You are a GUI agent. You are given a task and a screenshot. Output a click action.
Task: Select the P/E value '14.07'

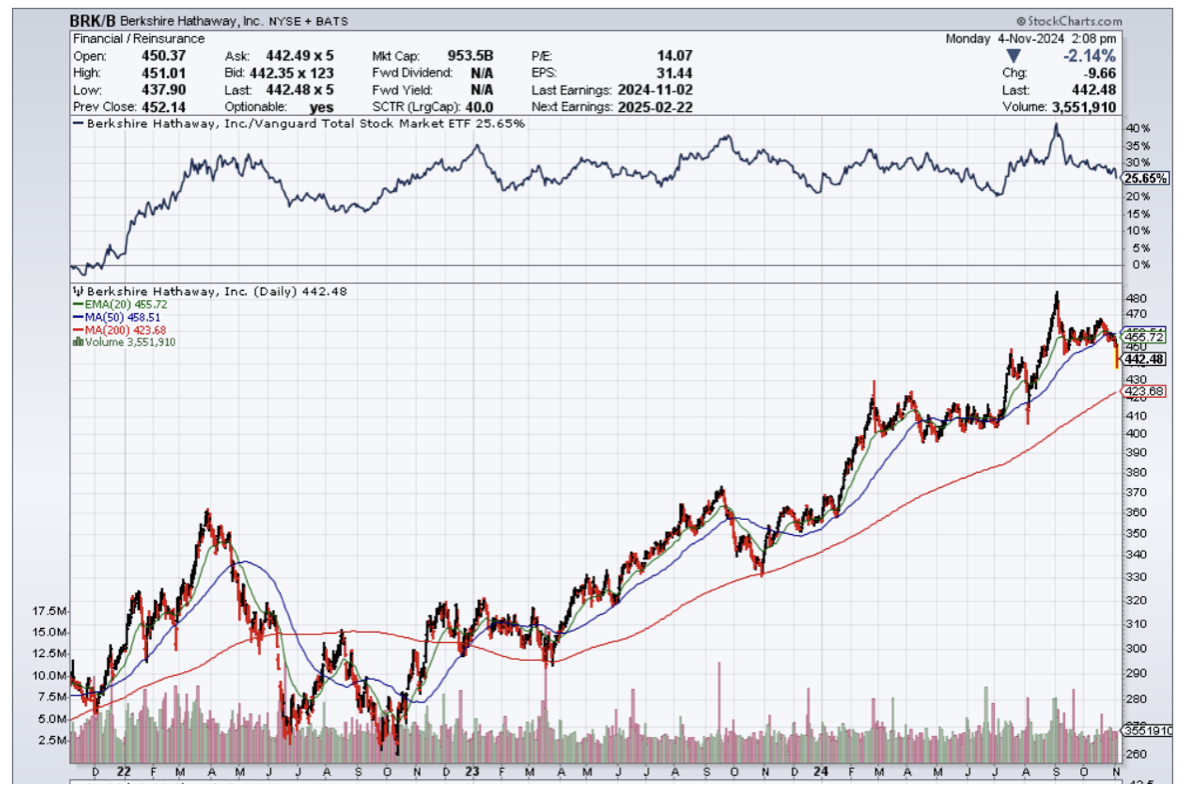coord(674,56)
